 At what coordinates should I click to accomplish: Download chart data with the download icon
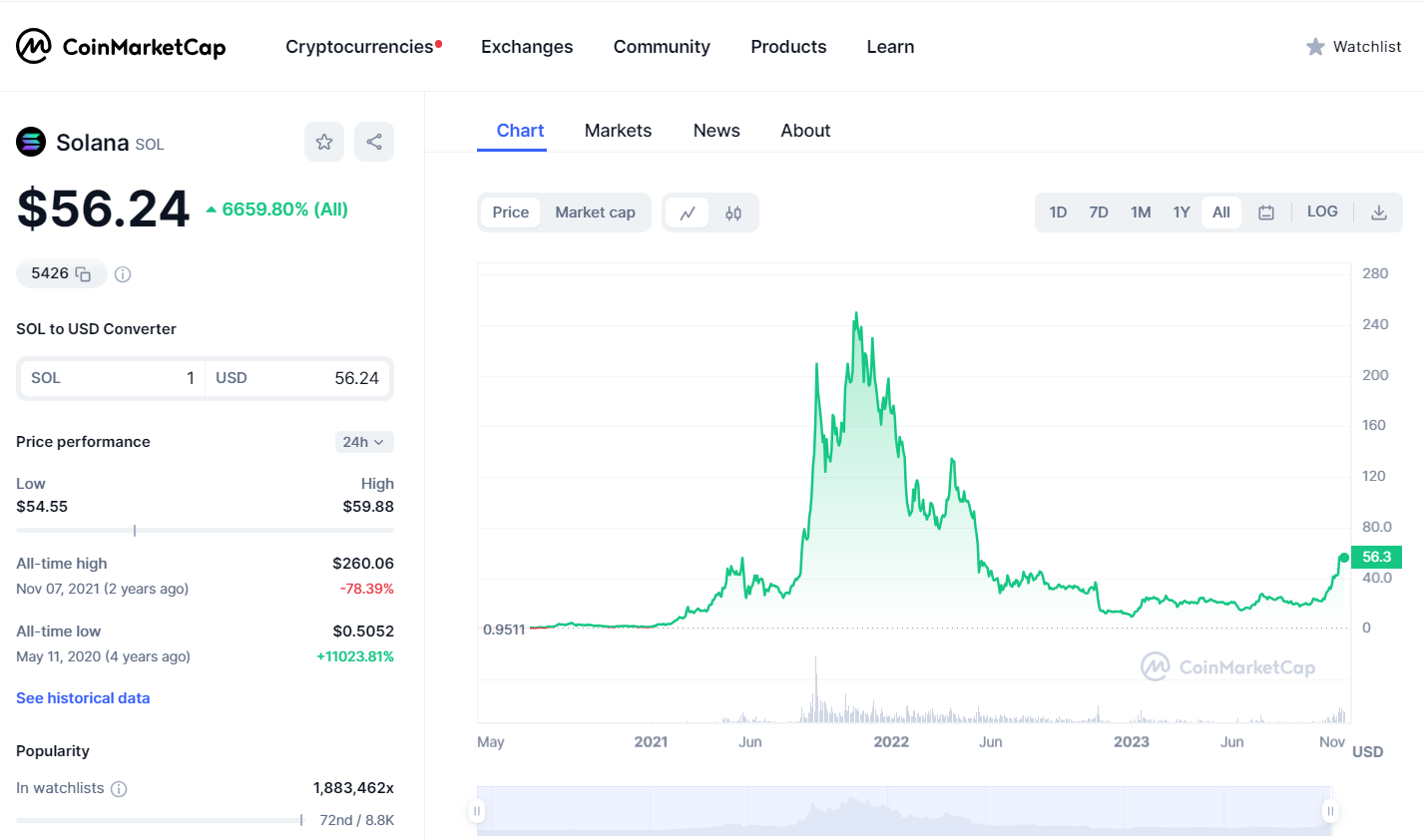pos(1379,212)
